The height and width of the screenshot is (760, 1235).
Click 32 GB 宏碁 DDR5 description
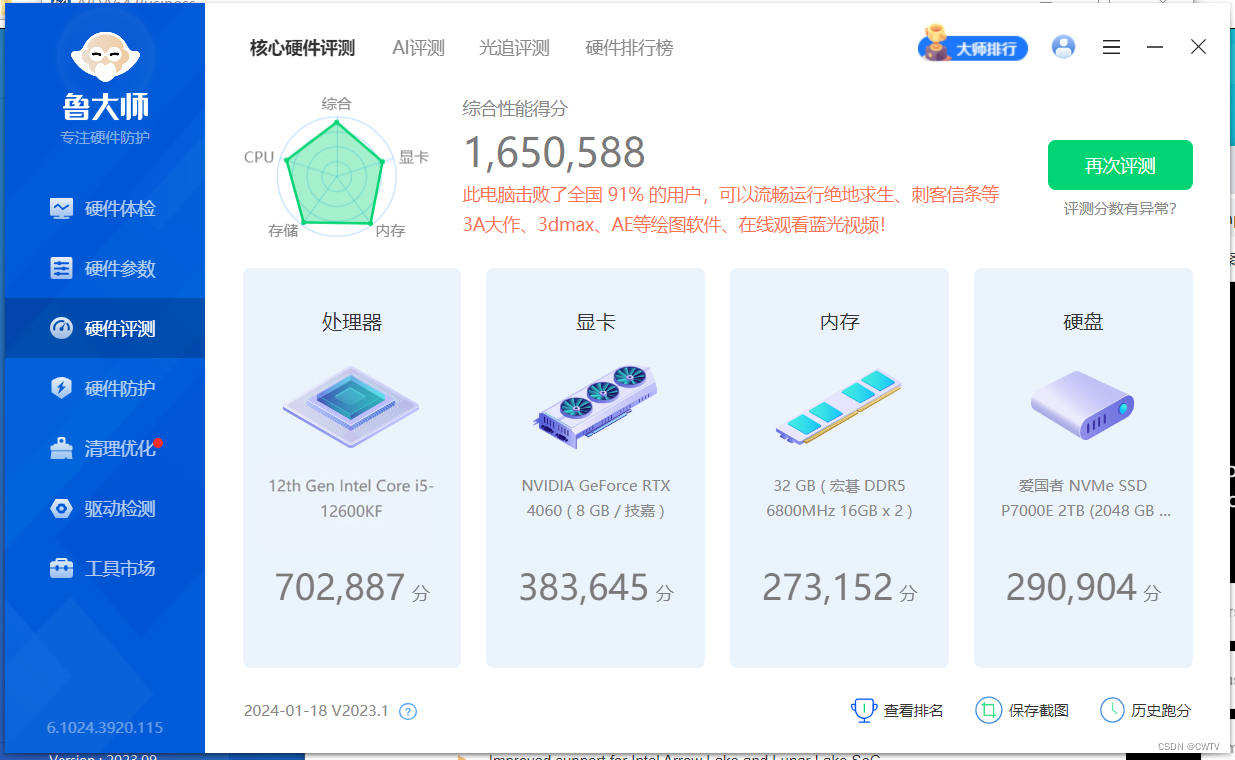tap(839, 498)
